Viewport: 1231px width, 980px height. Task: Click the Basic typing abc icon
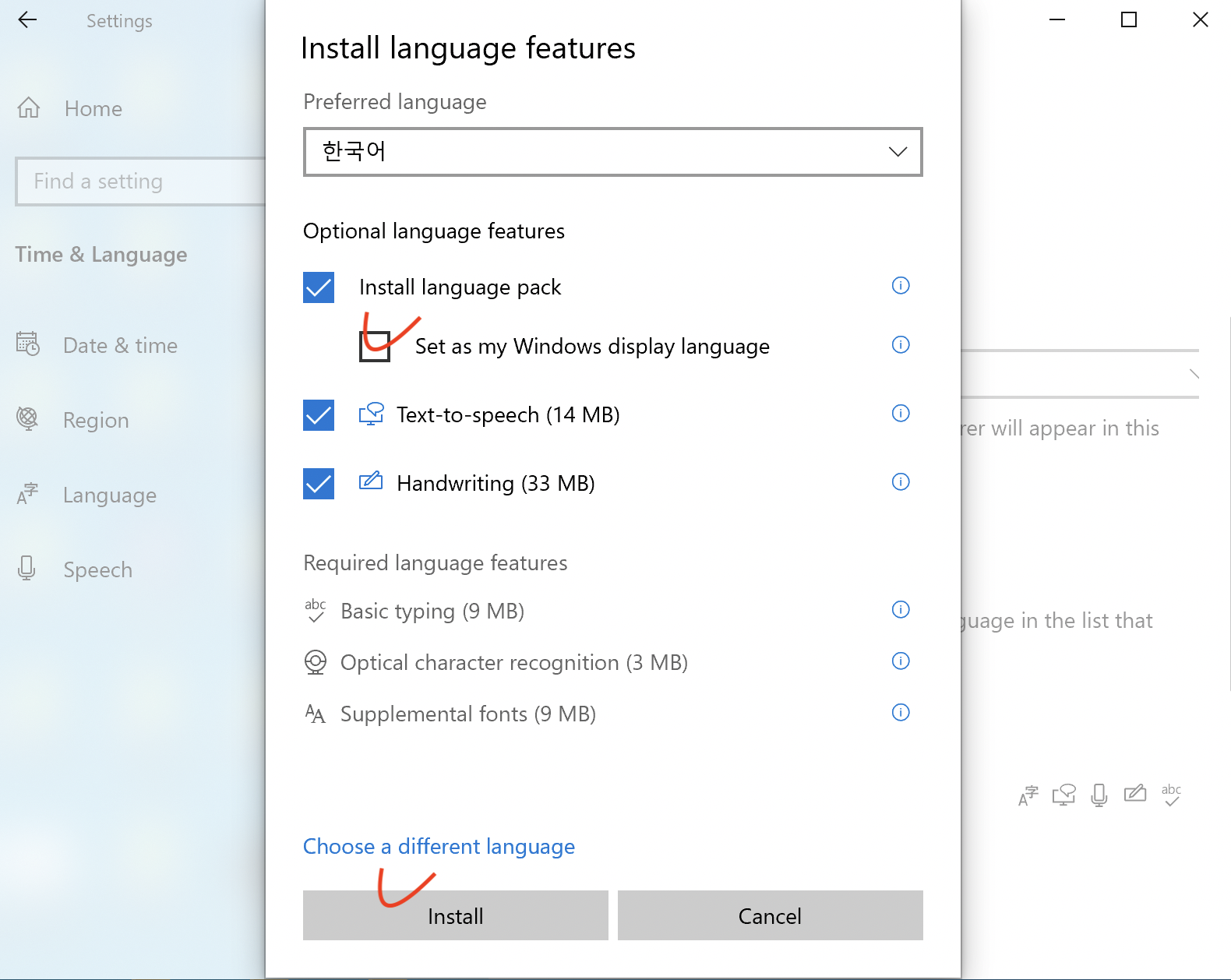coord(316,610)
